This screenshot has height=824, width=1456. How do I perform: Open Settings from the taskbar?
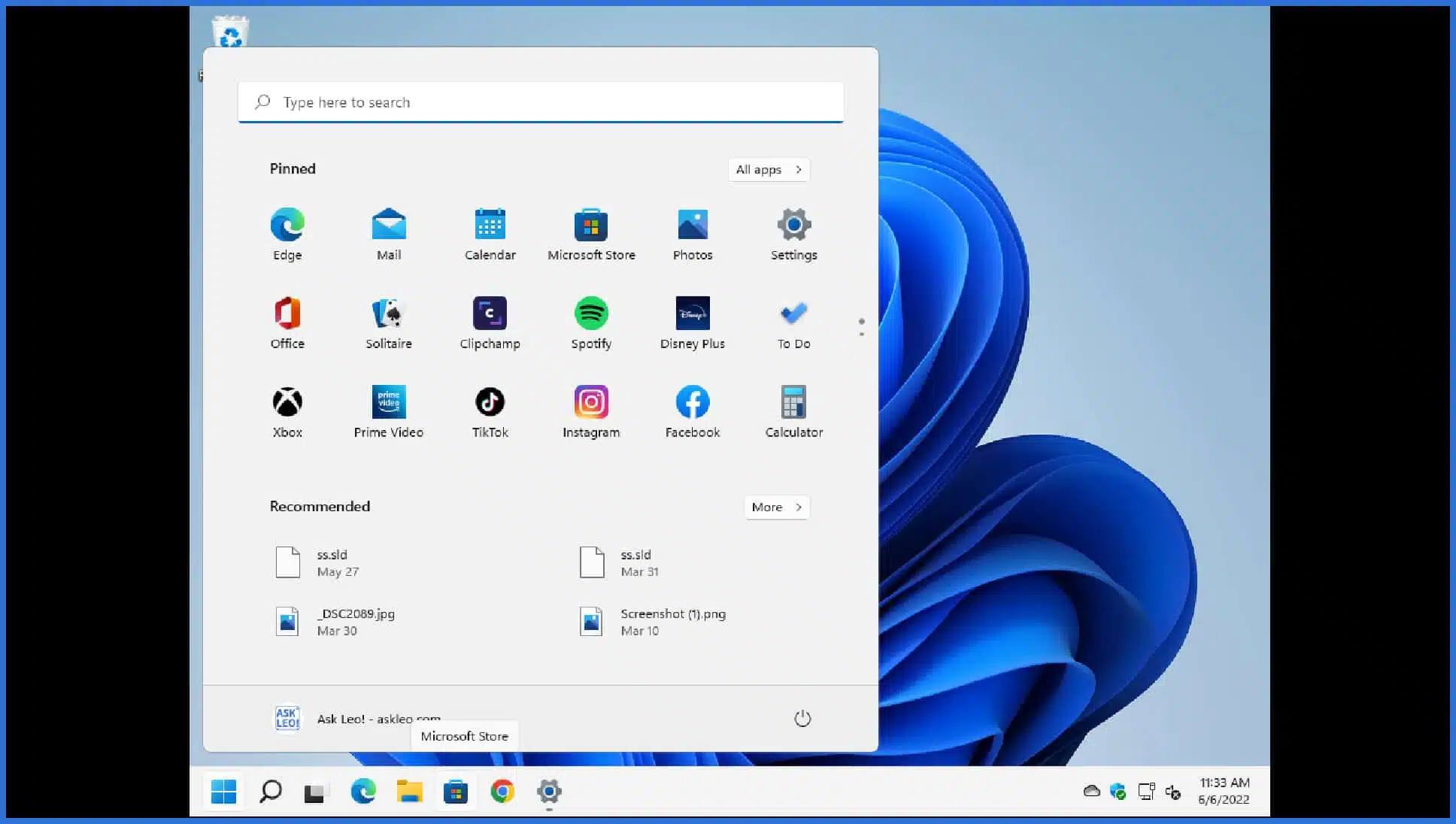[x=549, y=791]
